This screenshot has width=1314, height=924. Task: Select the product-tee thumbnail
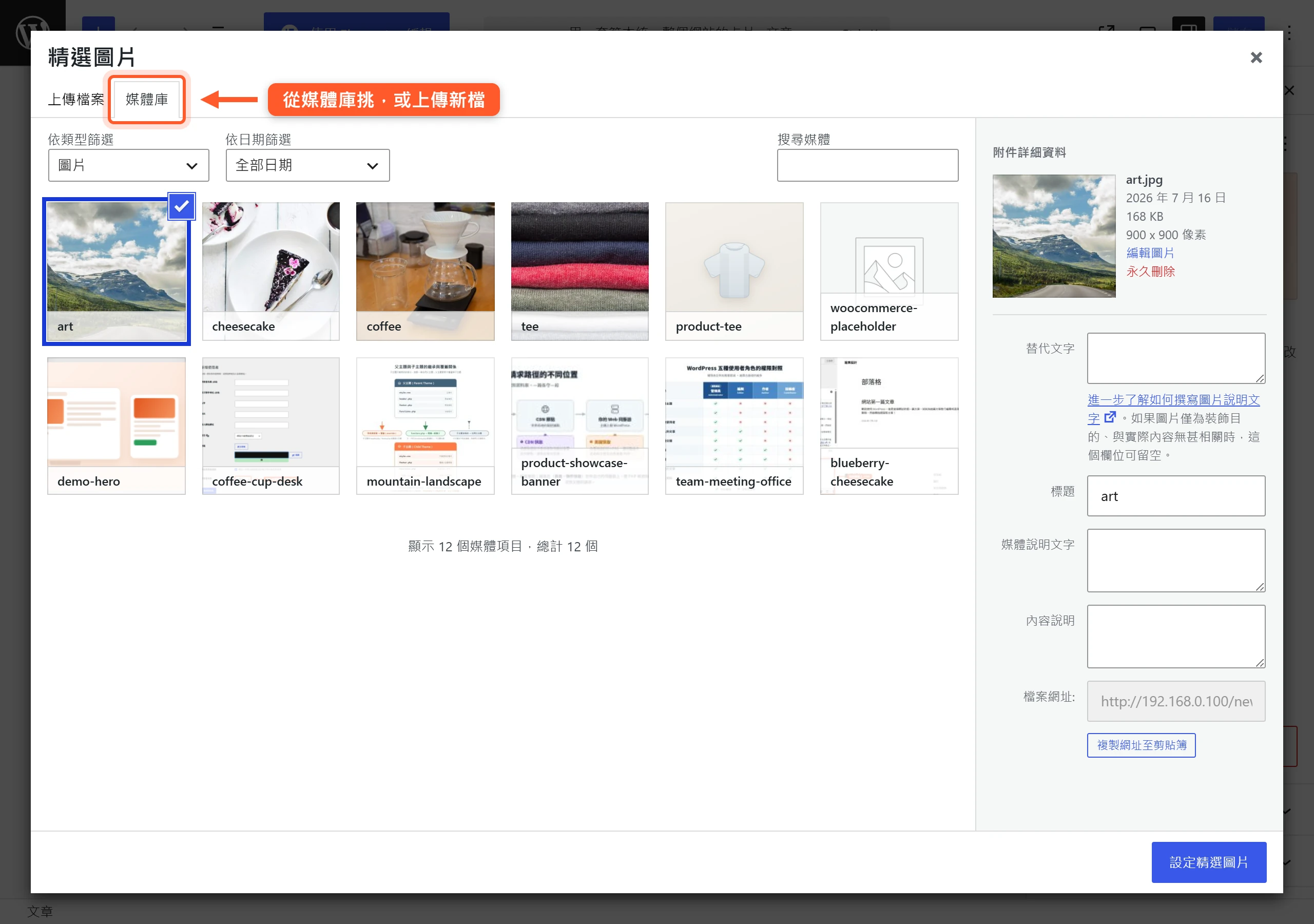[735, 272]
